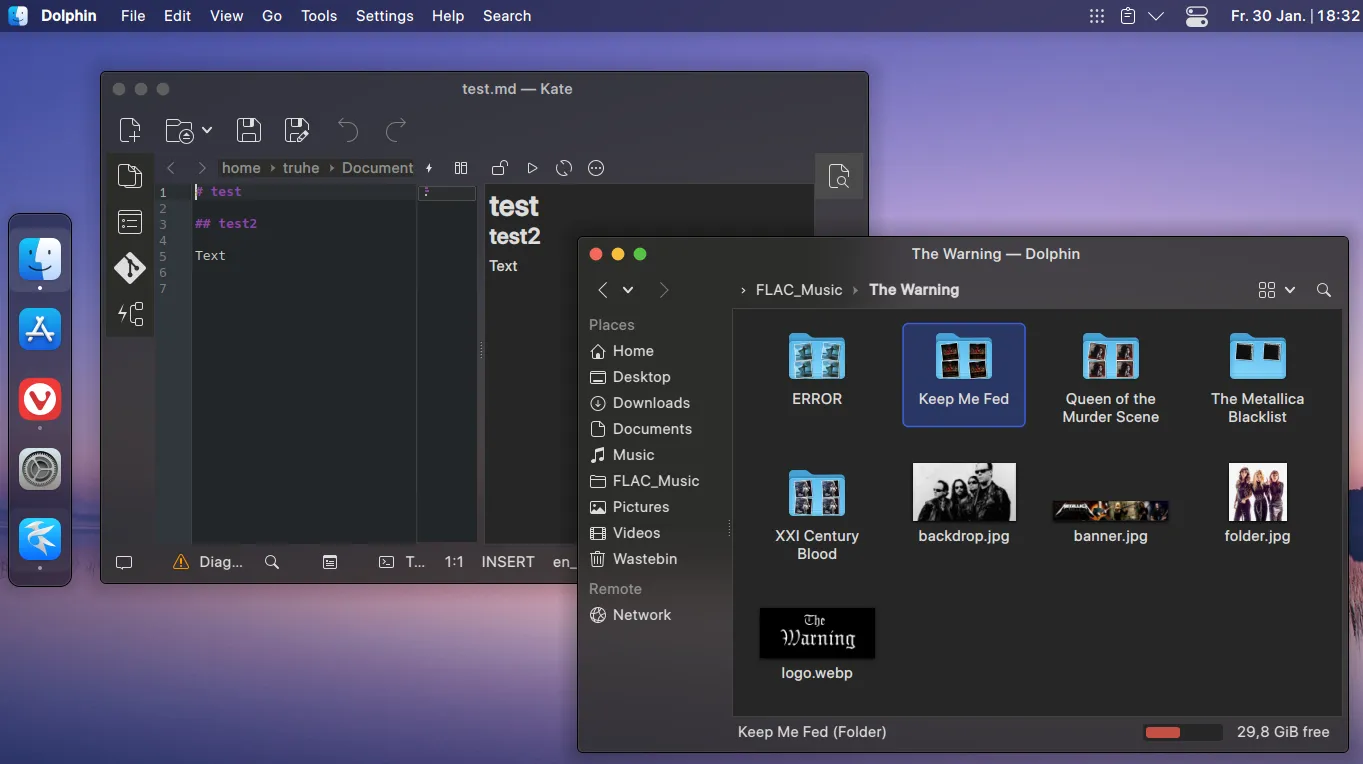Undo the last edit in Kate

(347, 130)
